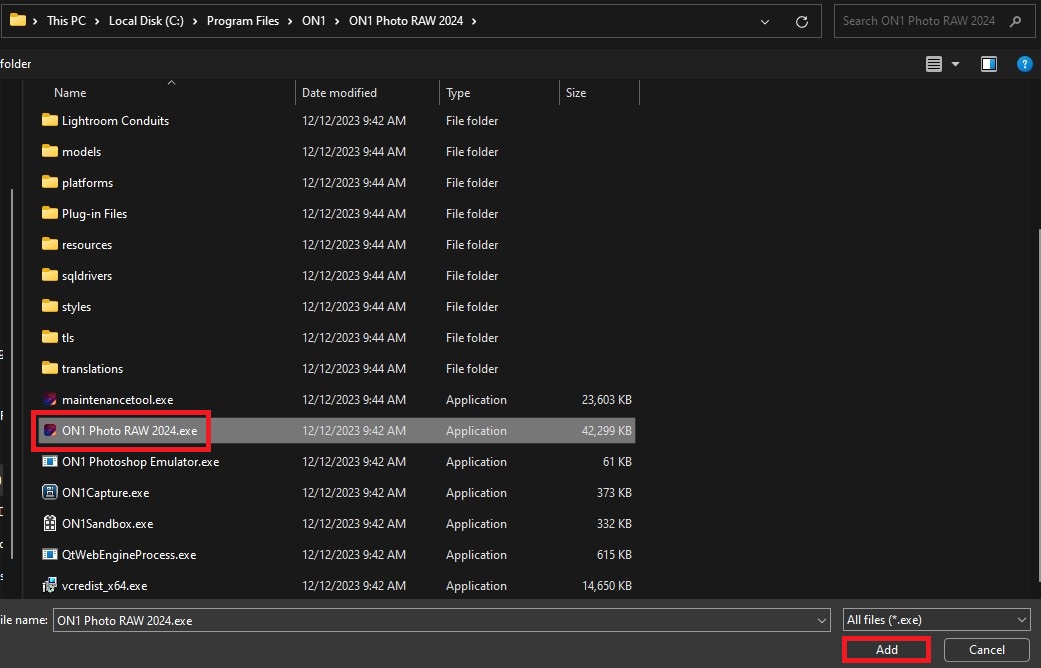Go to the ON1 breadcrumb folder
Image resolution: width=1041 pixels, height=668 pixels.
[313, 21]
